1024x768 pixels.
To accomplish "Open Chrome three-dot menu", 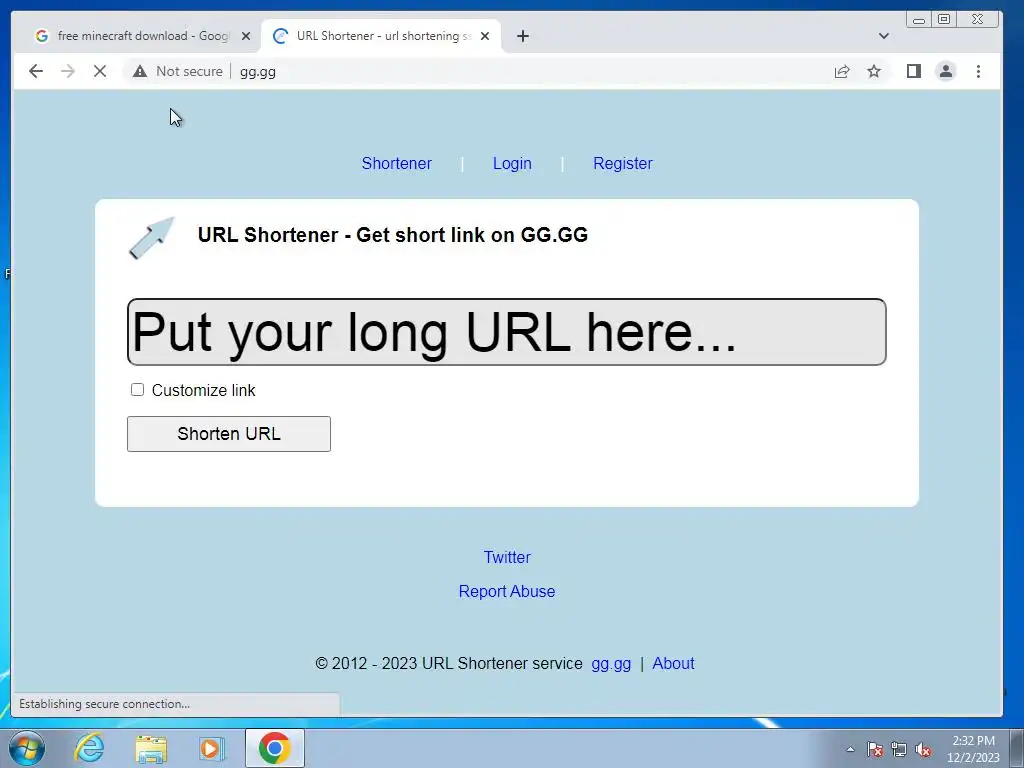I will tap(978, 71).
